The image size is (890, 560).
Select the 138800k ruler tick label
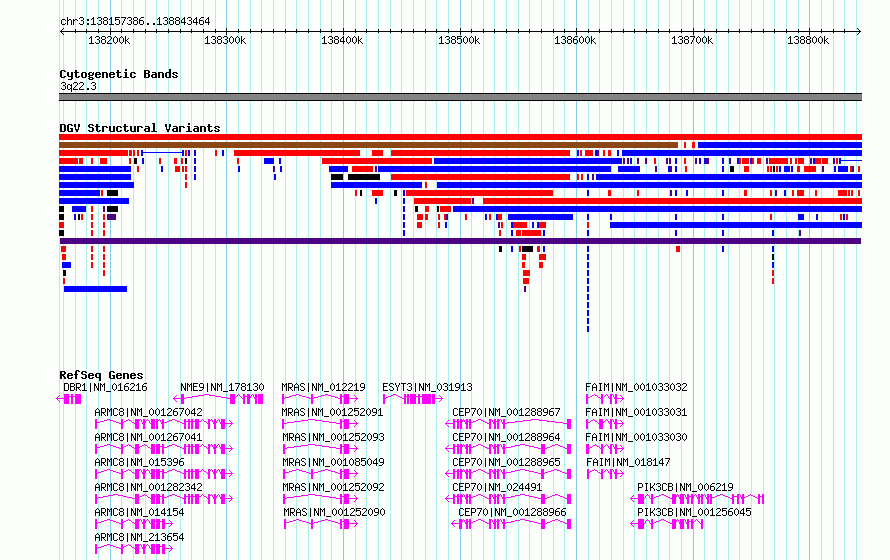click(808, 40)
